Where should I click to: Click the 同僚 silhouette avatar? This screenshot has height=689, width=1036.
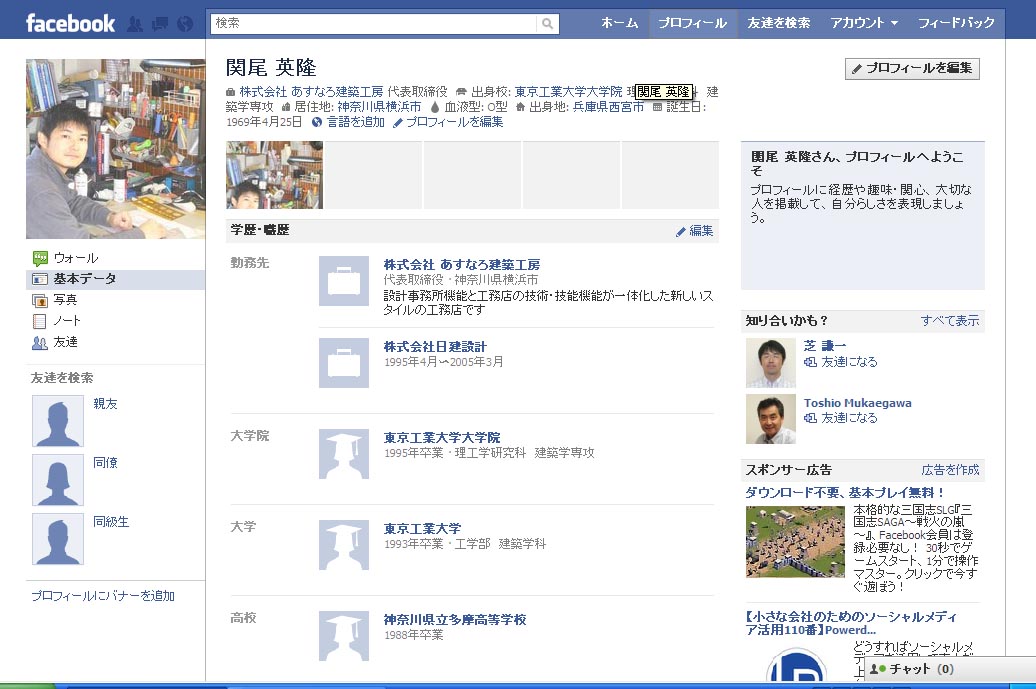point(58,480)
